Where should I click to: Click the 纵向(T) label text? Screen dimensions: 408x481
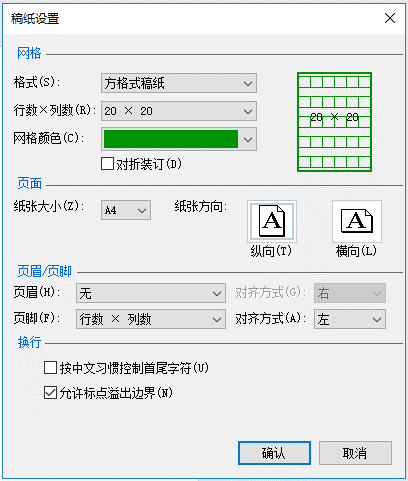click(271, 251)
